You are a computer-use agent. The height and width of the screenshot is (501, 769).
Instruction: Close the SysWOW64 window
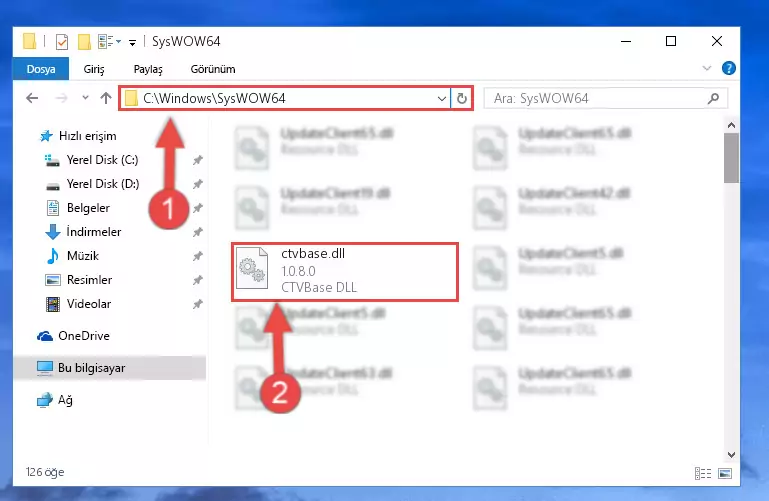point(717,41)
